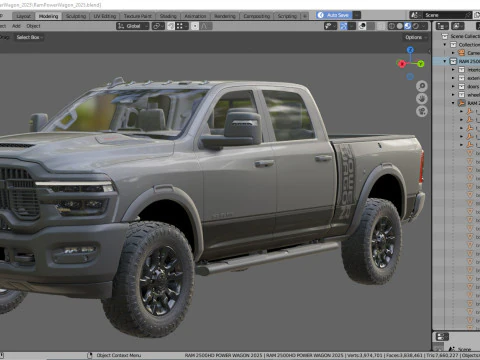Switch to material preview shading
The width and height of the screenshot is (480, 360).
coord(407,26)
